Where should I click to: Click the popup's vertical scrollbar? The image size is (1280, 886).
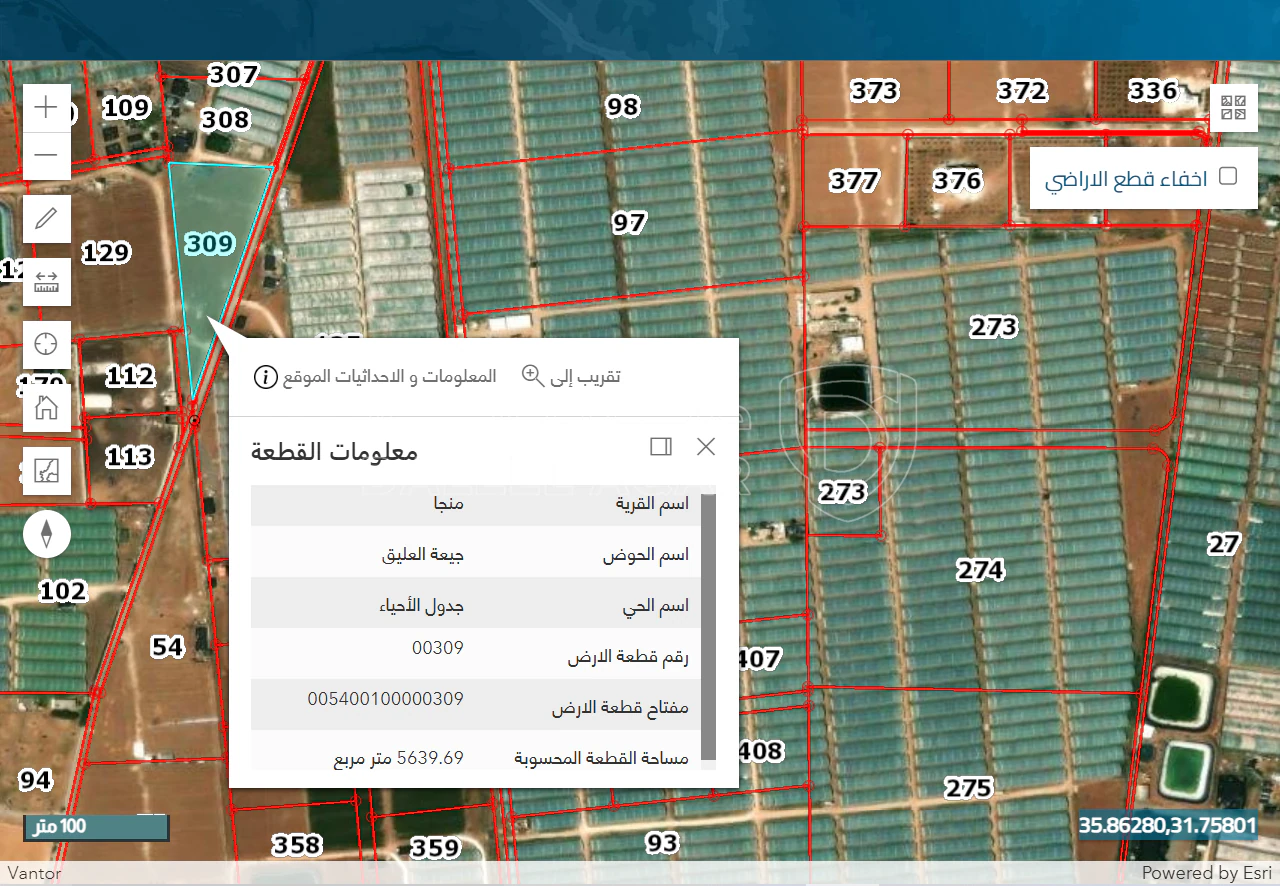pyautogui.click(x=709, y=627)
